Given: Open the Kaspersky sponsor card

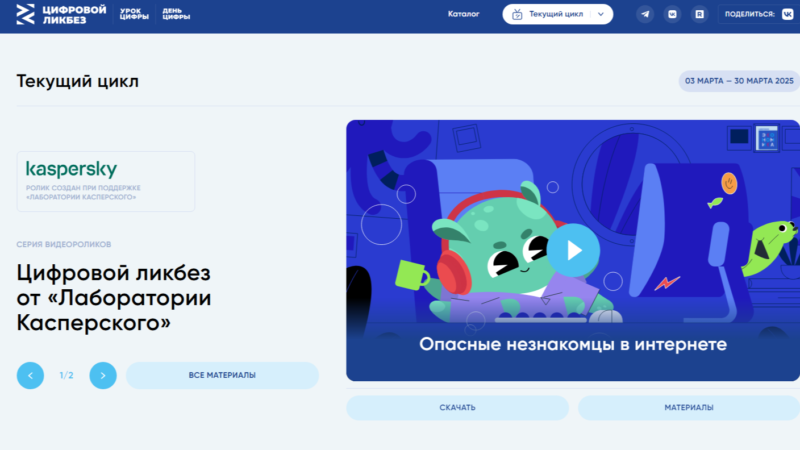Looking at the screenshot, I should pos(106,181).
